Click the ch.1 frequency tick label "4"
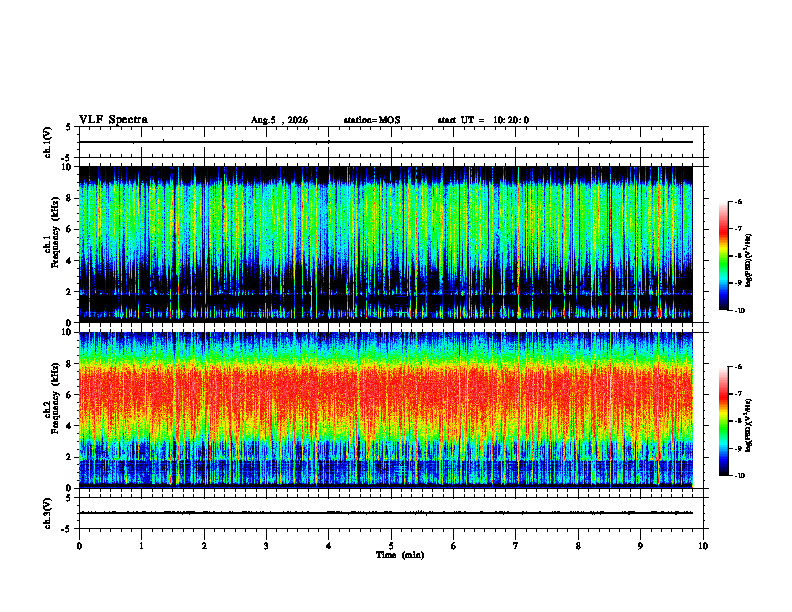Viewport: 792px width, 612px height. [71, 261]
